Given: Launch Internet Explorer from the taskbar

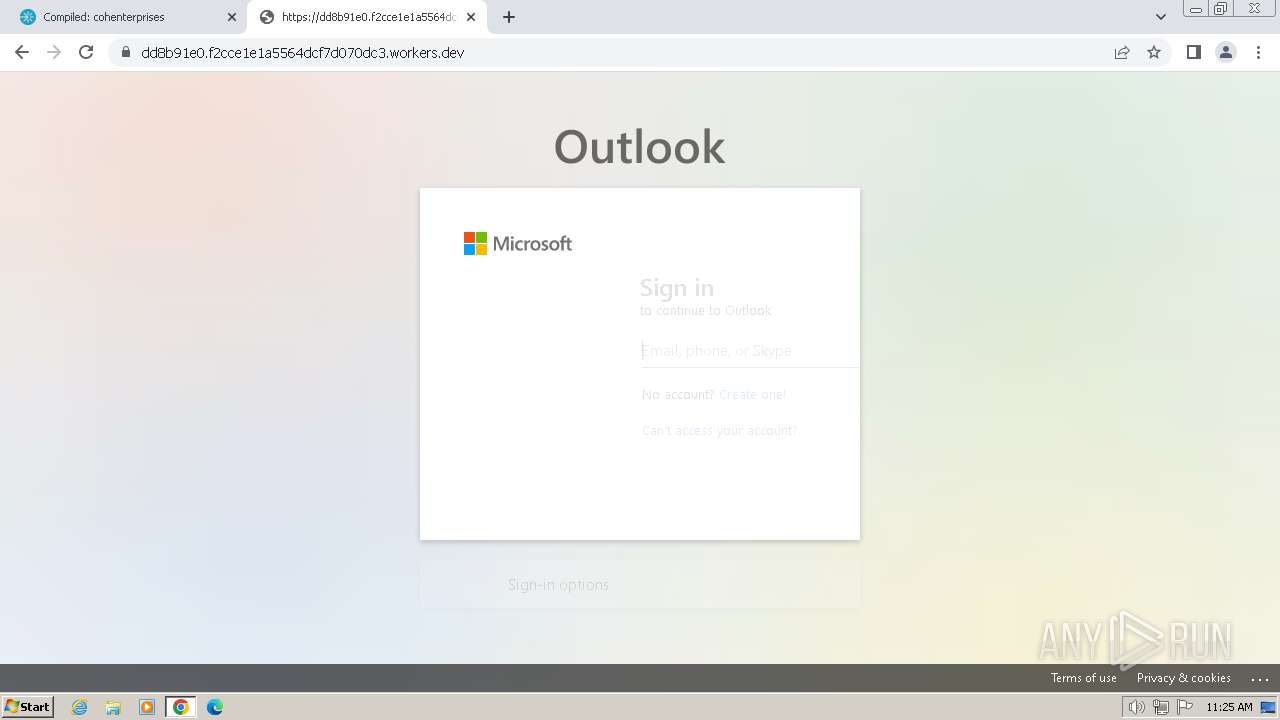Looking at the screenshot, I should 80,707.
